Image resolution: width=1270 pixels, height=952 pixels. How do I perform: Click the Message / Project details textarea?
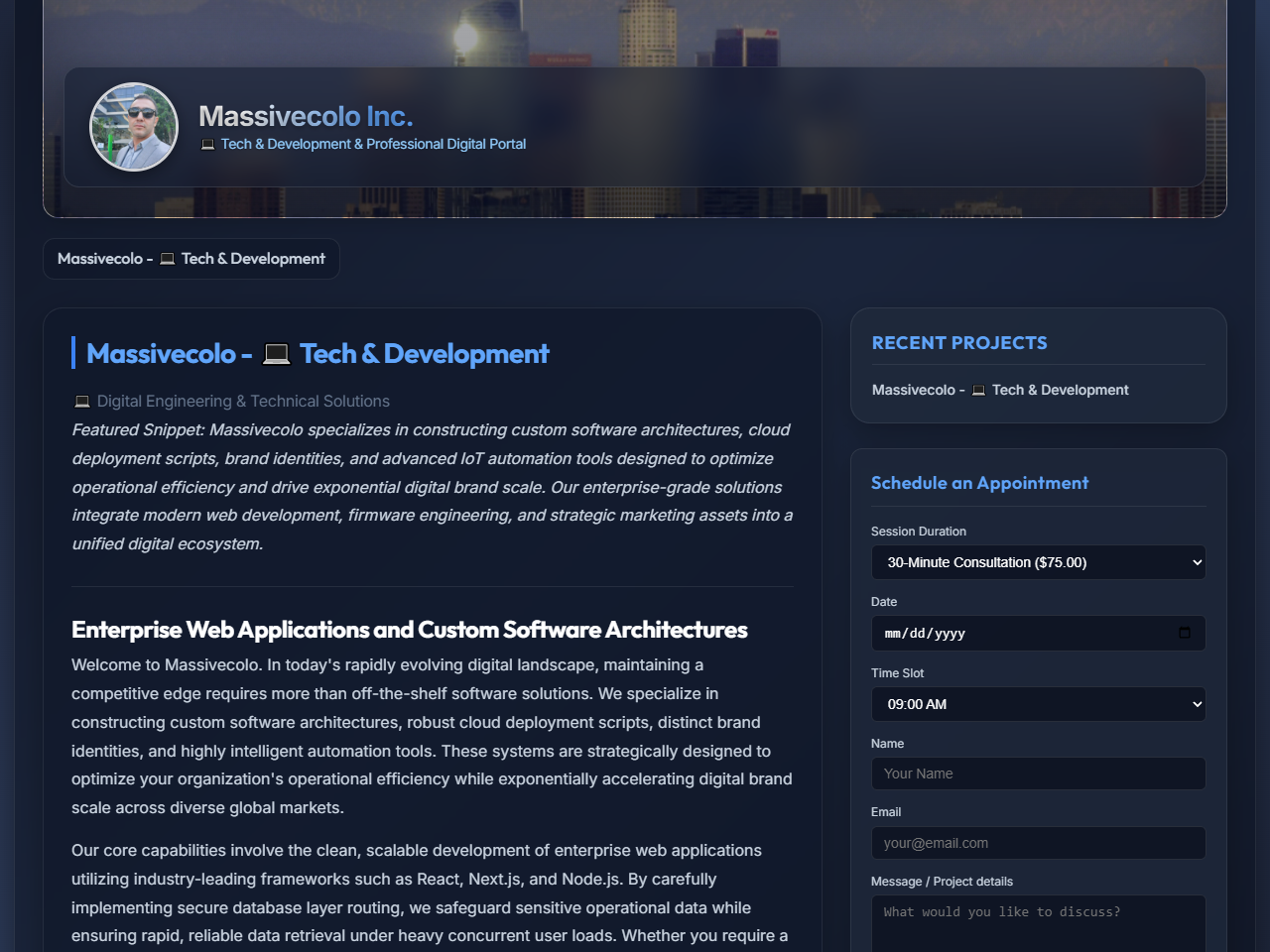click(x=1038, y=924)
